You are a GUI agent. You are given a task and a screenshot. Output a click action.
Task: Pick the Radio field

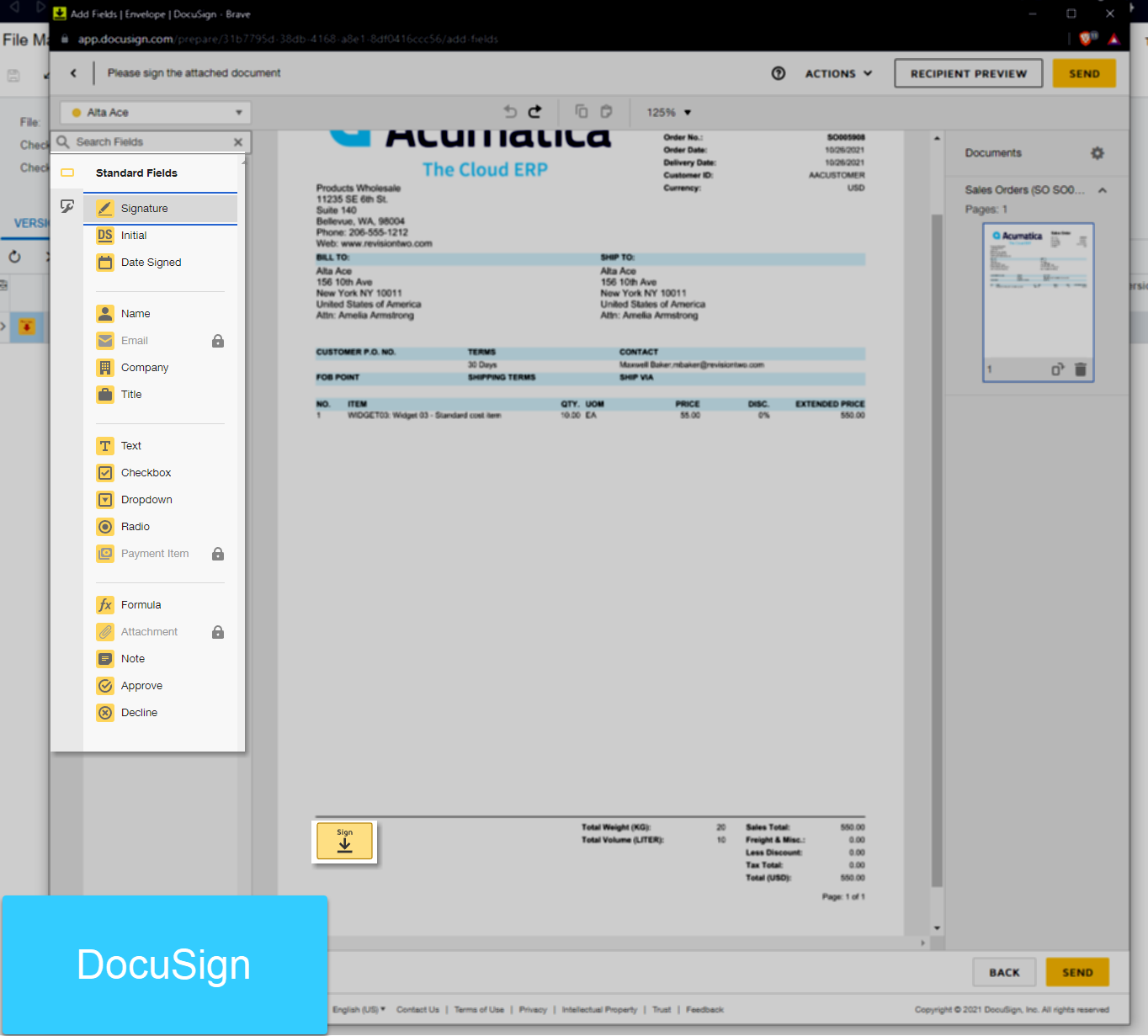pyautogui.click(x=160, y=527)
